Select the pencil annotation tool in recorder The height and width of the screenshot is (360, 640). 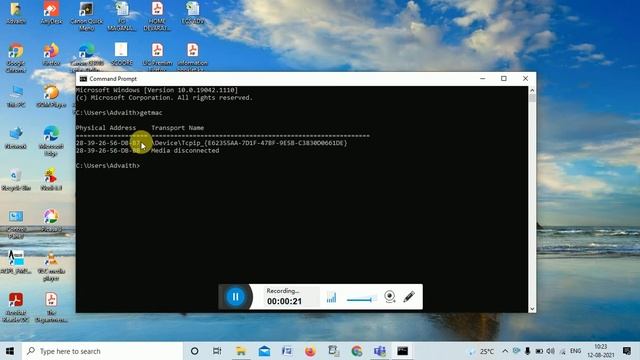409,297
